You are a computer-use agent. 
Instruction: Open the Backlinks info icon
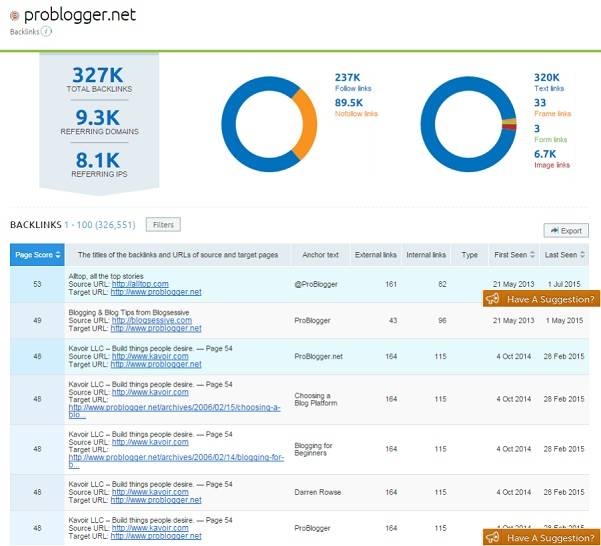click(46, 31)
